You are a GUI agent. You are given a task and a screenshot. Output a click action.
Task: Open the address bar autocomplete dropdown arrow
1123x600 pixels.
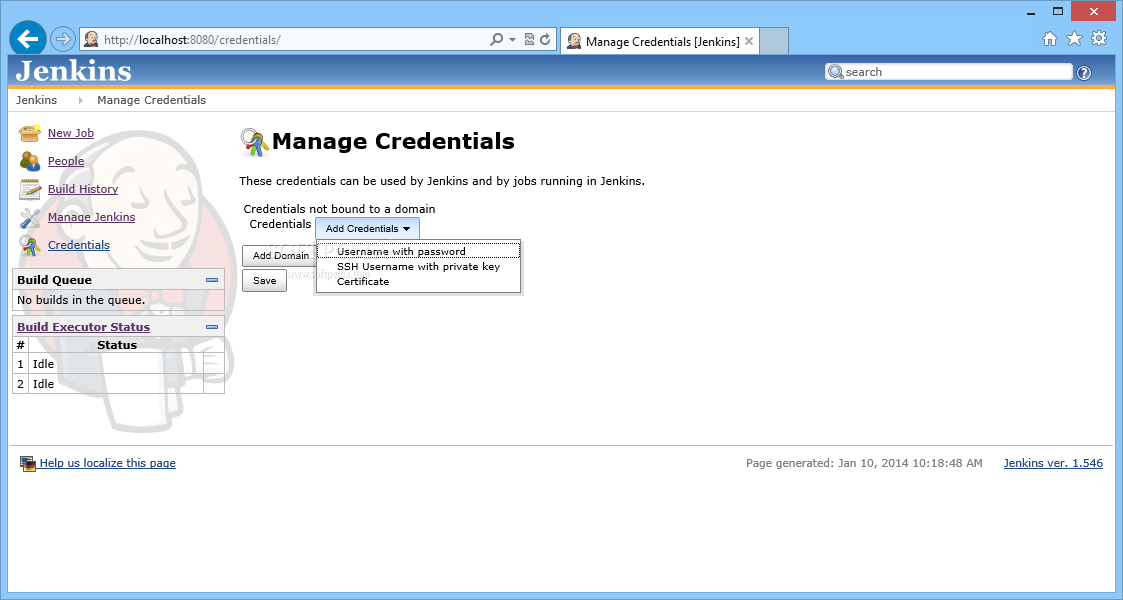[x=512, y=39]
